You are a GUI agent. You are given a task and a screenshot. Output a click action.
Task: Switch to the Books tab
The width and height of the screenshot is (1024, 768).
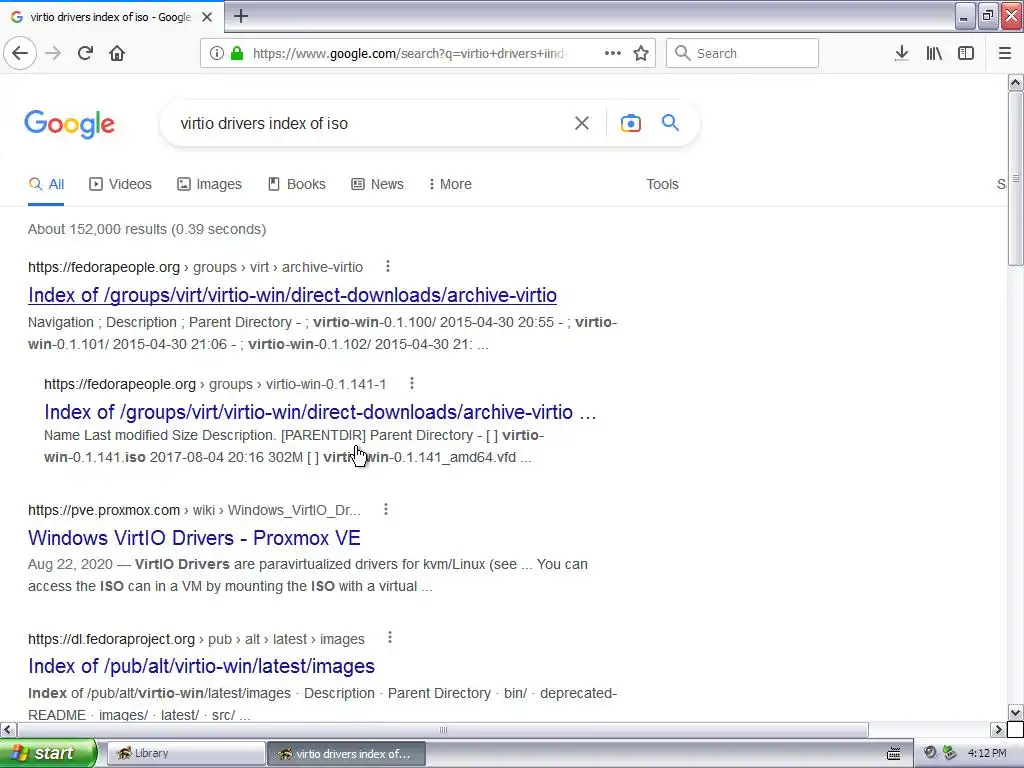coord(297,184)
